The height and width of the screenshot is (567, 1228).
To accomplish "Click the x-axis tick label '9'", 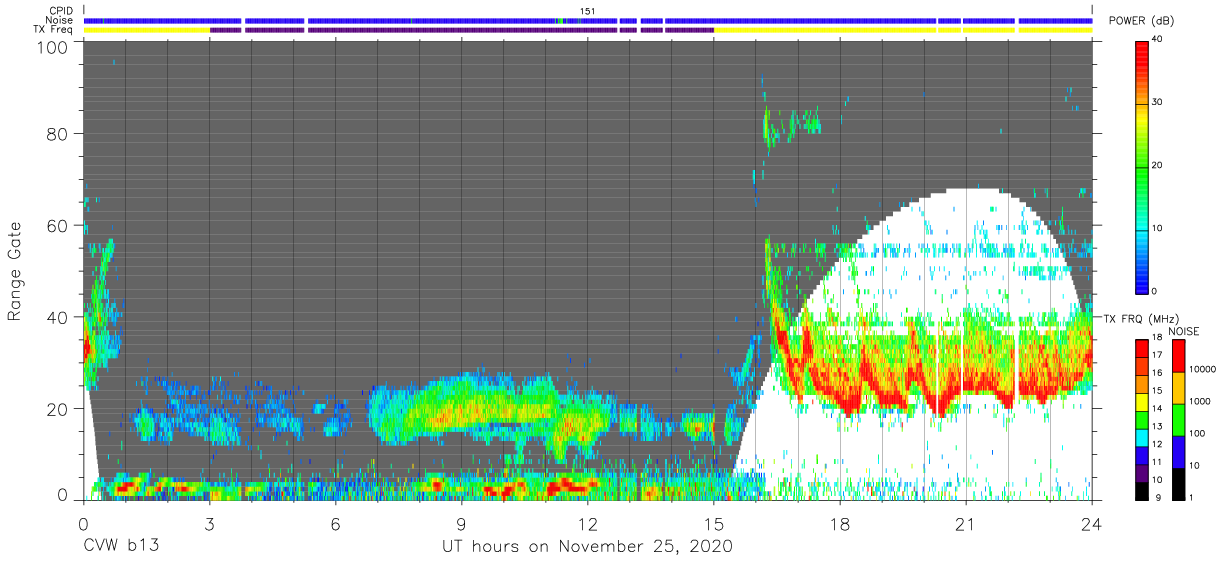I will click(x=461, y=524).
